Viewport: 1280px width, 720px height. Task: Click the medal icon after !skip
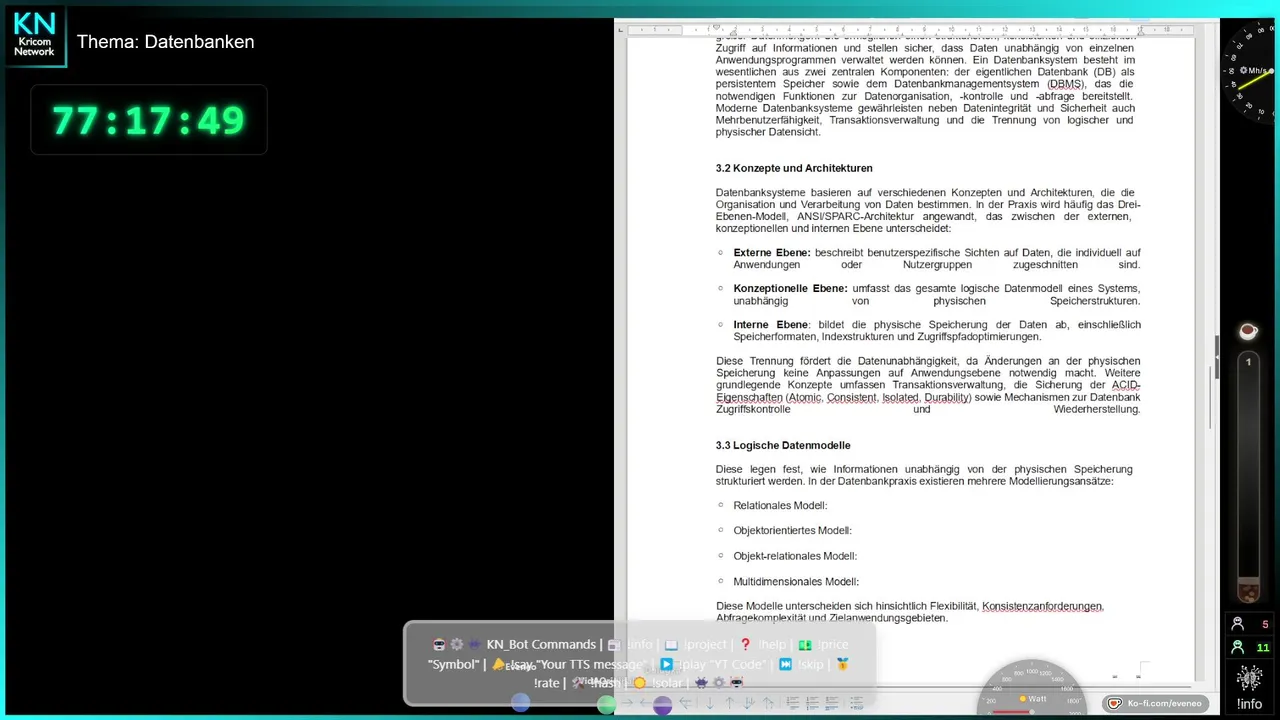pyautogui.click(x=843, y=664)
